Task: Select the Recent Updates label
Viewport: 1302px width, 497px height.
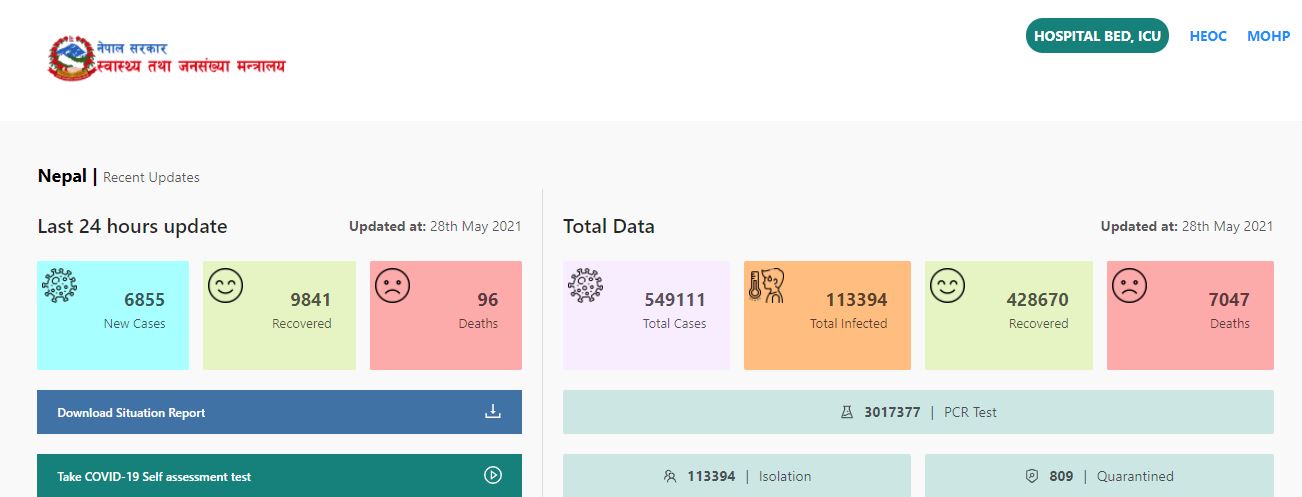Action: (x=151, y=177)
